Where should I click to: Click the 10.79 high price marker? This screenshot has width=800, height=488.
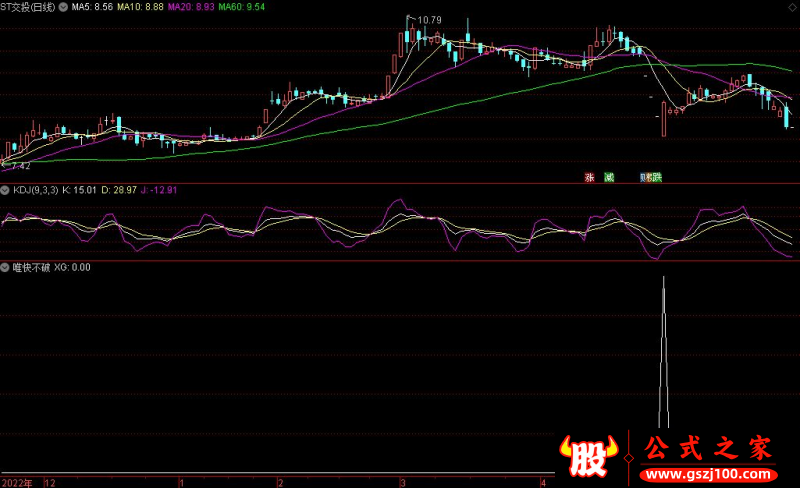(428, 20)
